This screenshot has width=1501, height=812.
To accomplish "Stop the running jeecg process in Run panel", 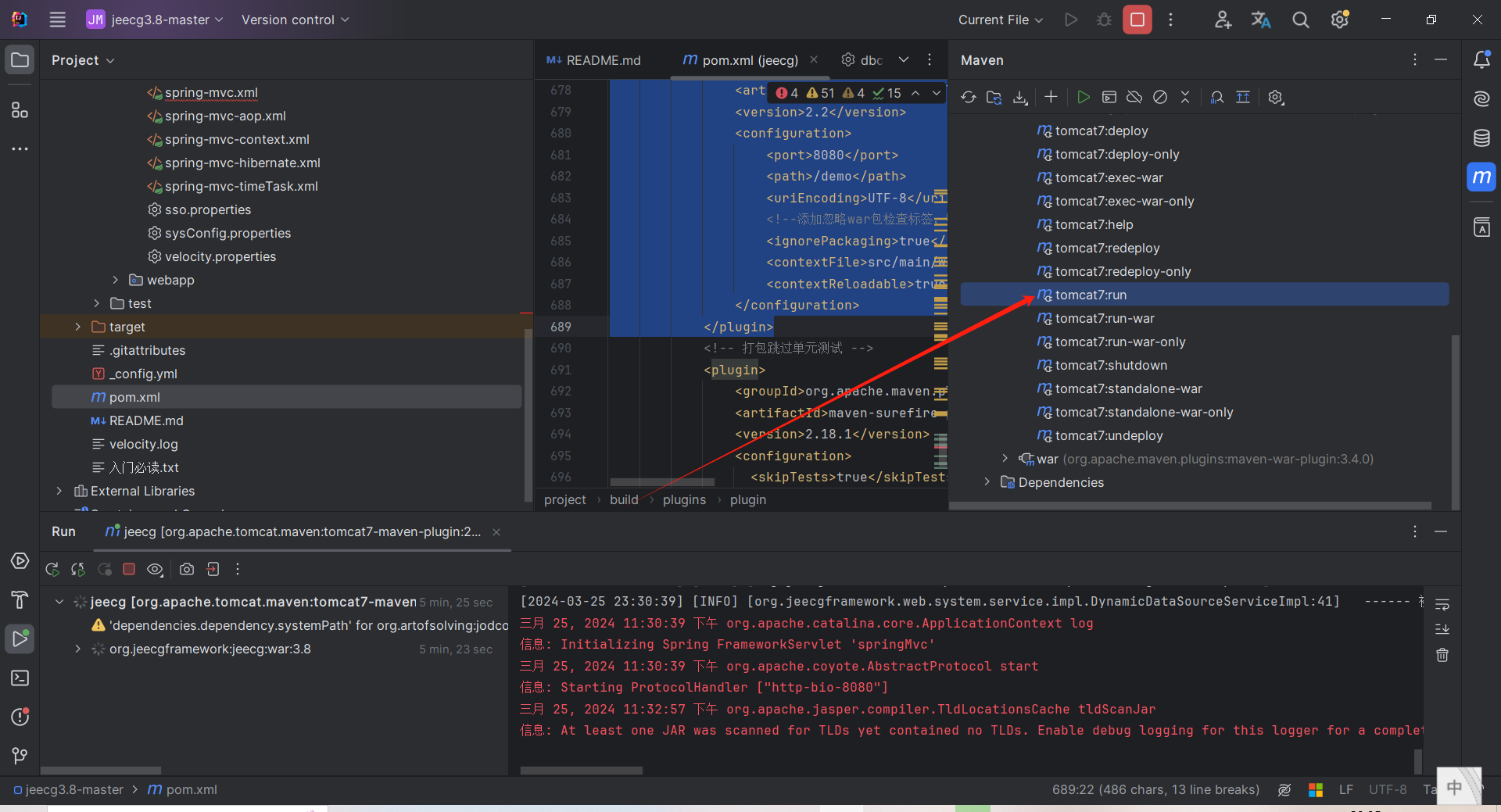I will 129,570.
